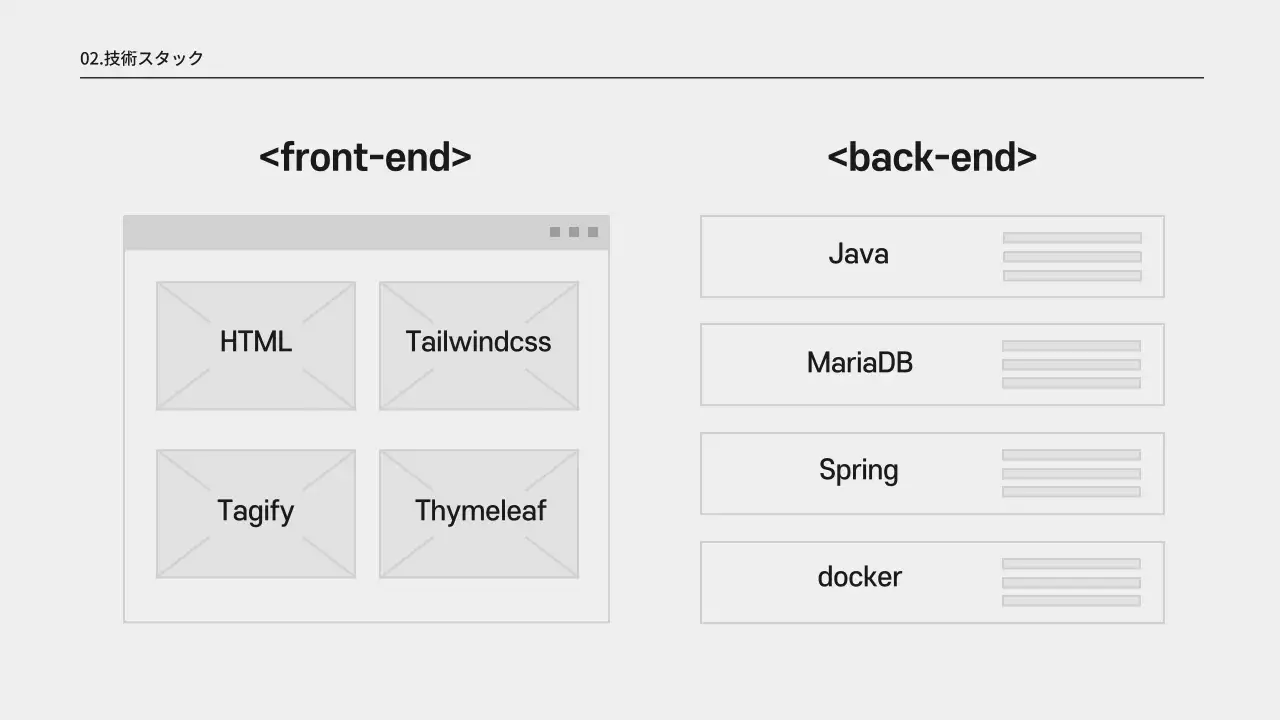Click the Spring back-end card

point(858,473)
